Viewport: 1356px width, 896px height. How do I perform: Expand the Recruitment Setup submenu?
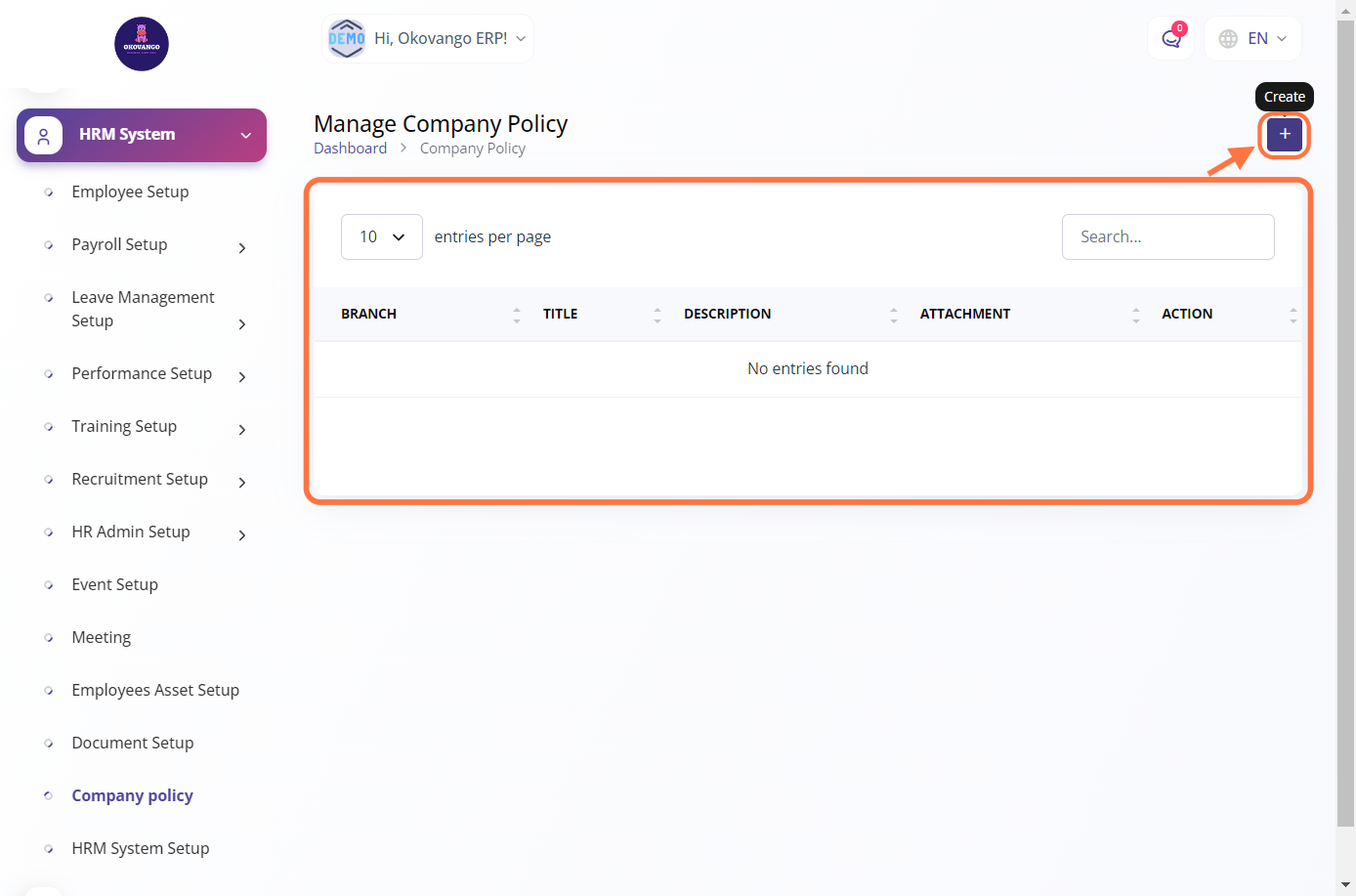[x=241, y=483]
